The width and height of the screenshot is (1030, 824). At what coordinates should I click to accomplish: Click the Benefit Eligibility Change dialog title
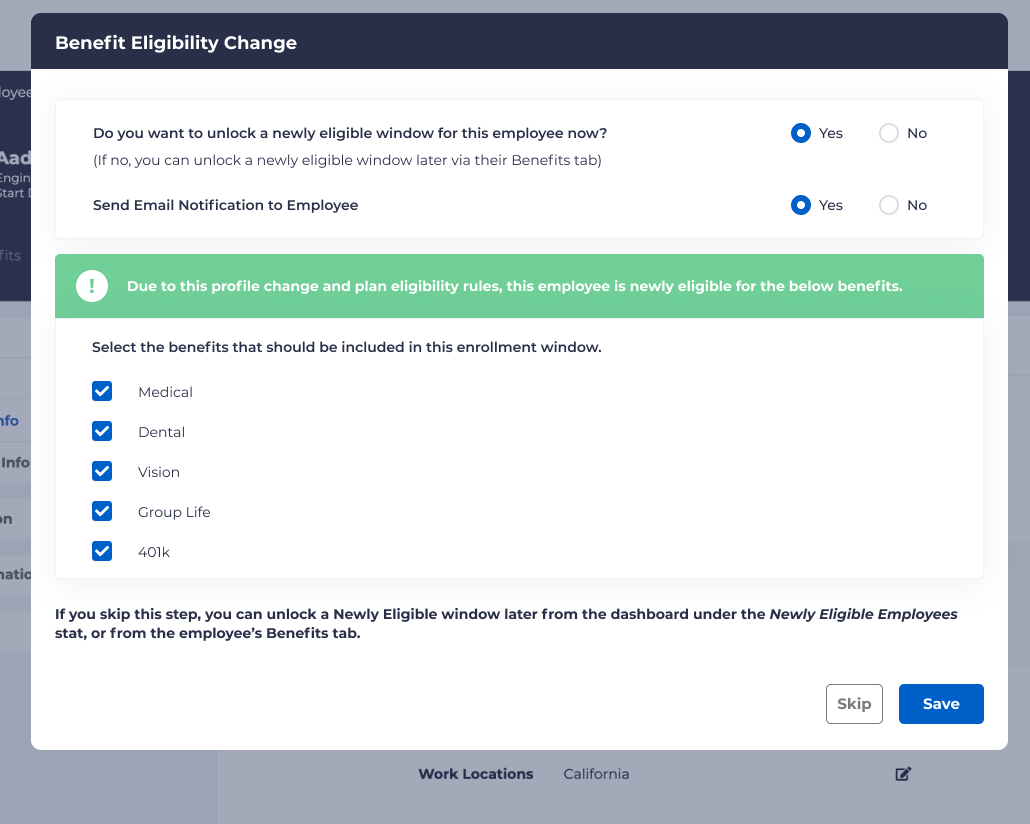176,43
